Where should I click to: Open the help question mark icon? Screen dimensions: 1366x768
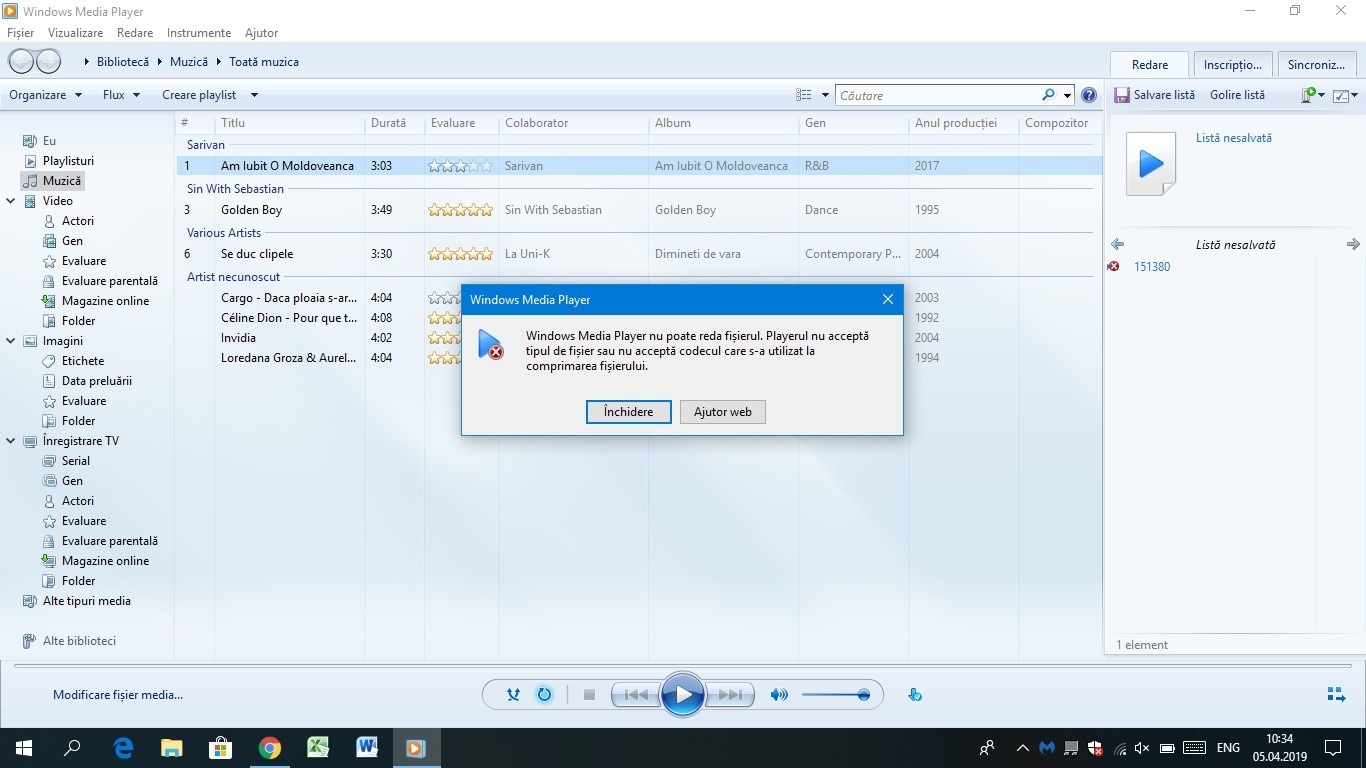click(x=1089, y=95)
